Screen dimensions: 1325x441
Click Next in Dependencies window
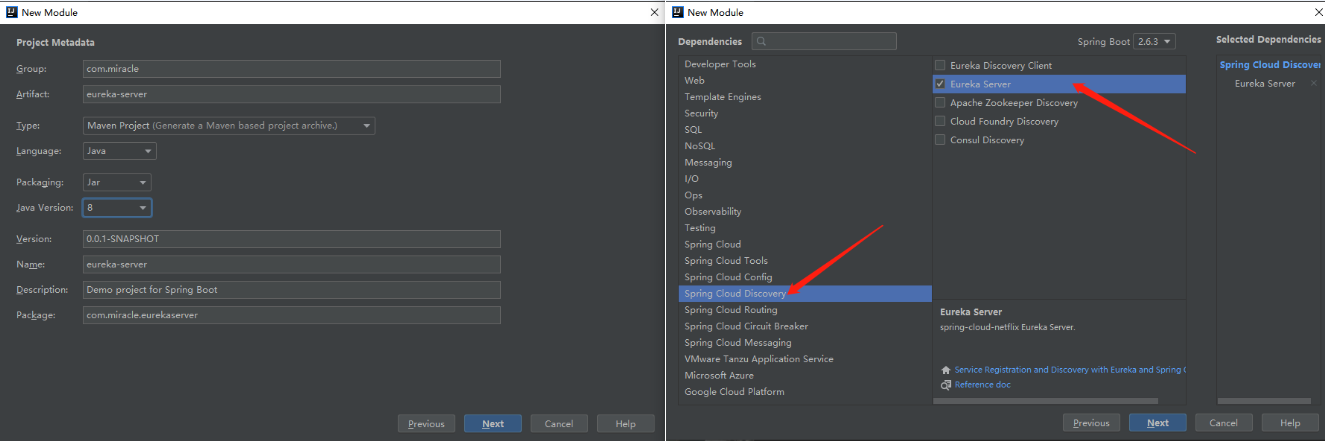point(1158,423)
